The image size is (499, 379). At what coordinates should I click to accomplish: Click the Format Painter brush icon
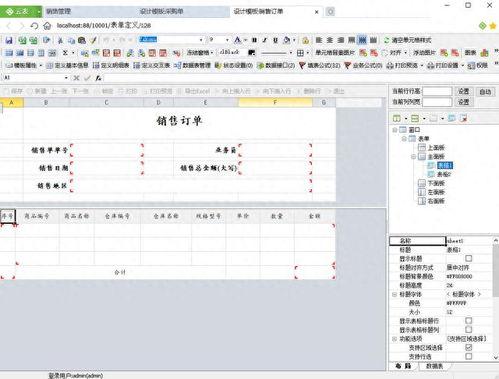pyautogui.click(x=93, y=40)
